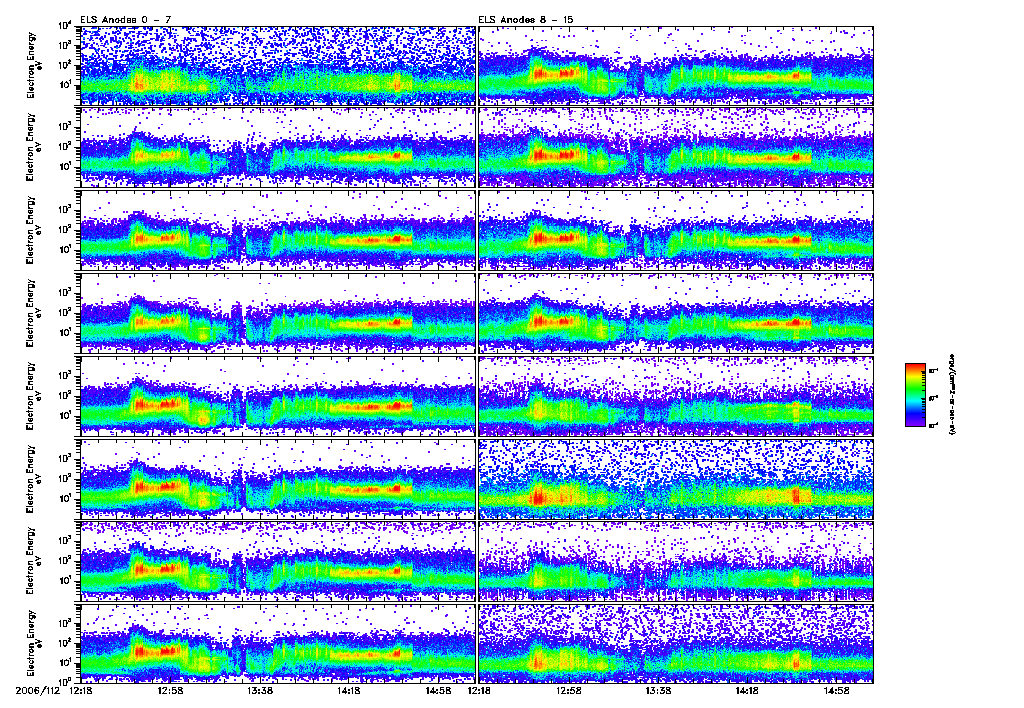Open the sixth noisy spectrogram in Anodes 8 - 15 column
1024x708 pixels.
676,479
